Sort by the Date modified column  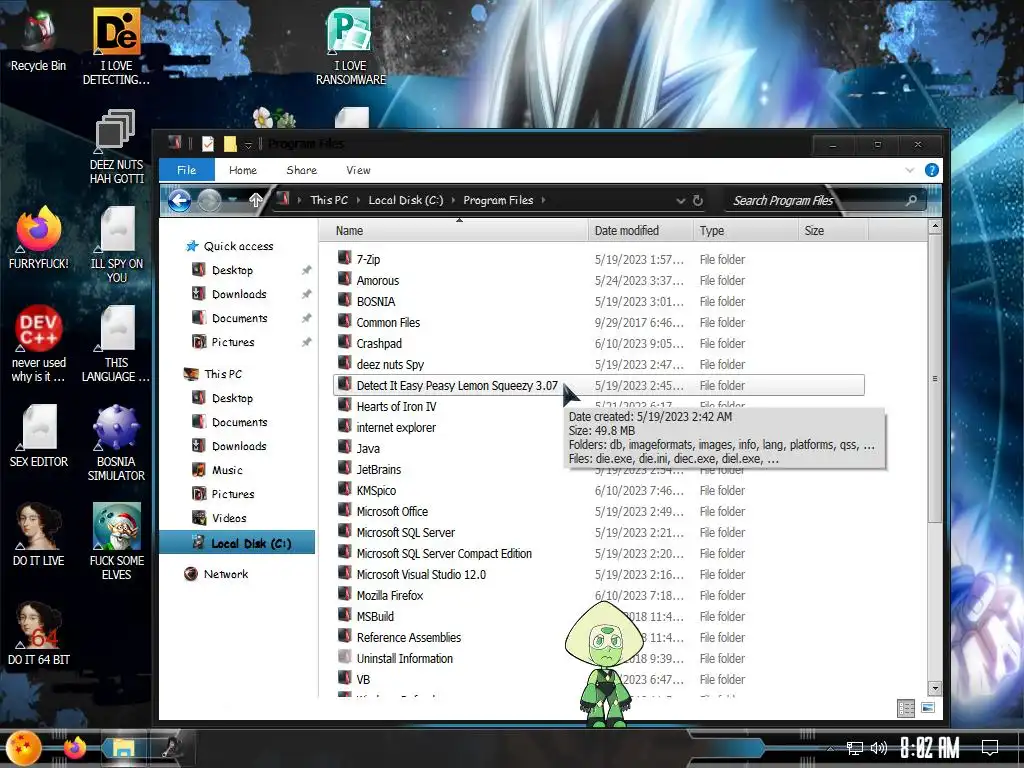(641, 231)
